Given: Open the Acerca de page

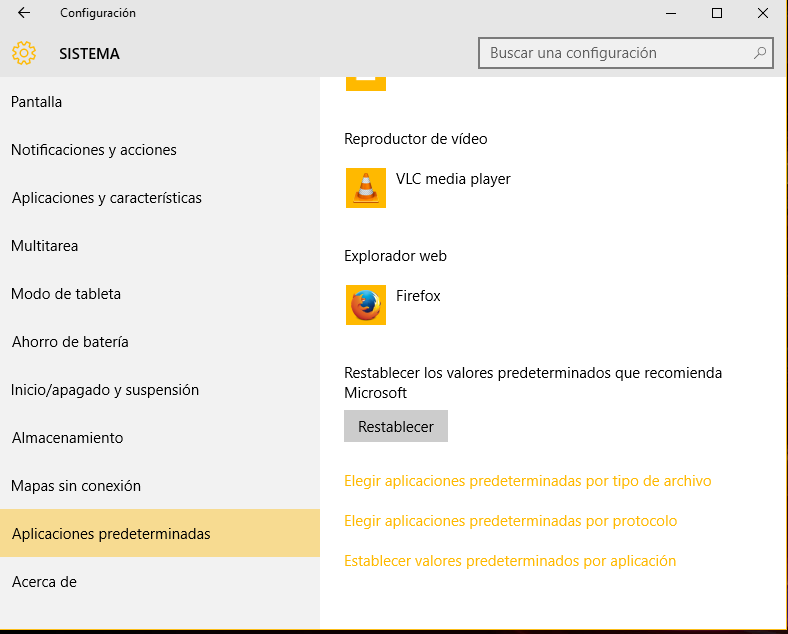Looking at the screenshot, I should [x=160, y=581].
